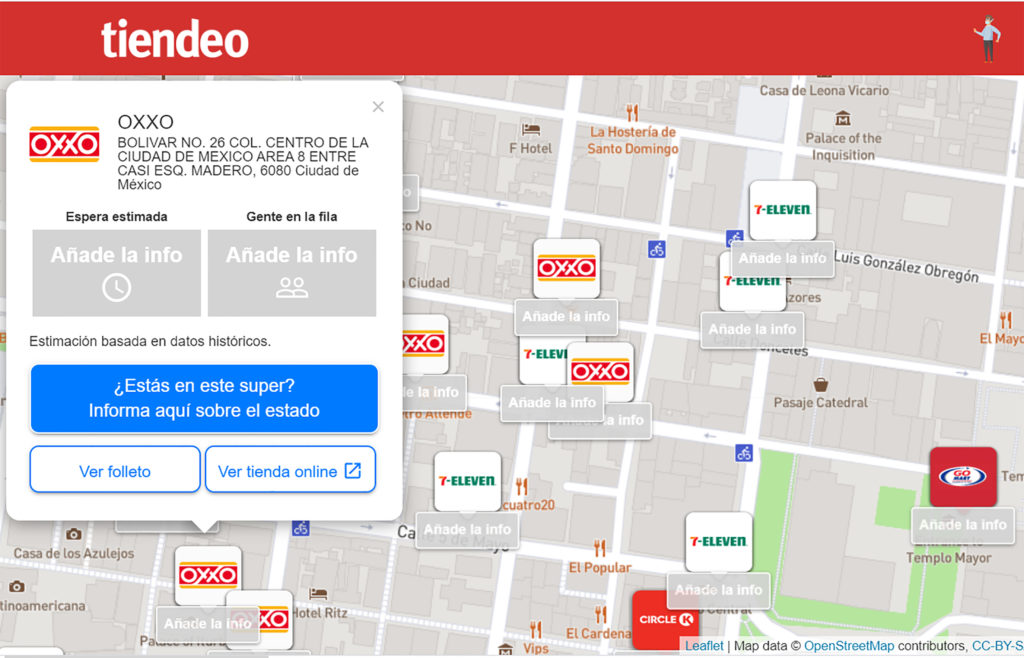
Task: Click the F Hotel bed icon on map
Action: click(x=531, y=129)
